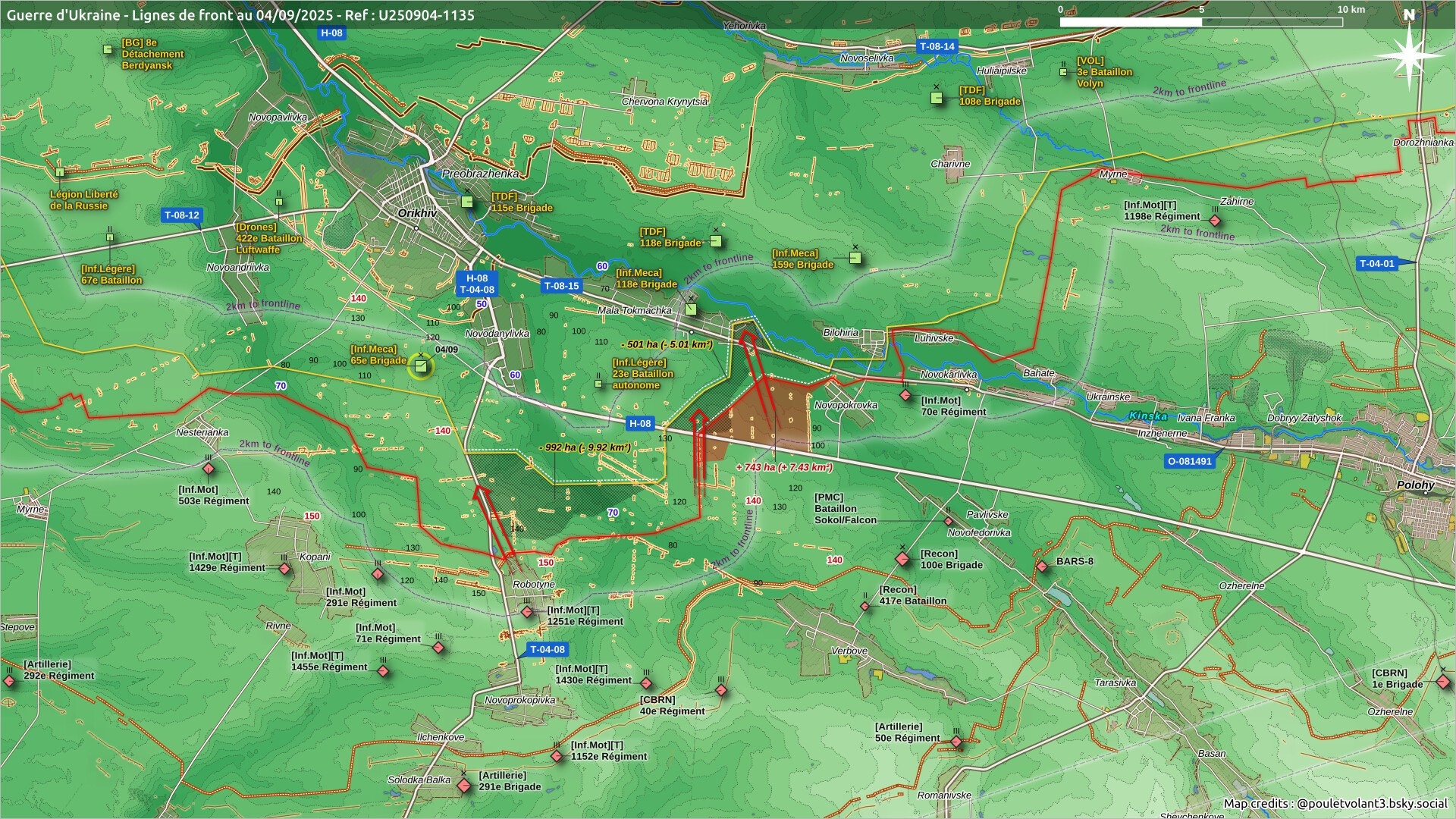
Task: Click the Inf.Mot 291e Régiment label
Action: pos(361,597)
